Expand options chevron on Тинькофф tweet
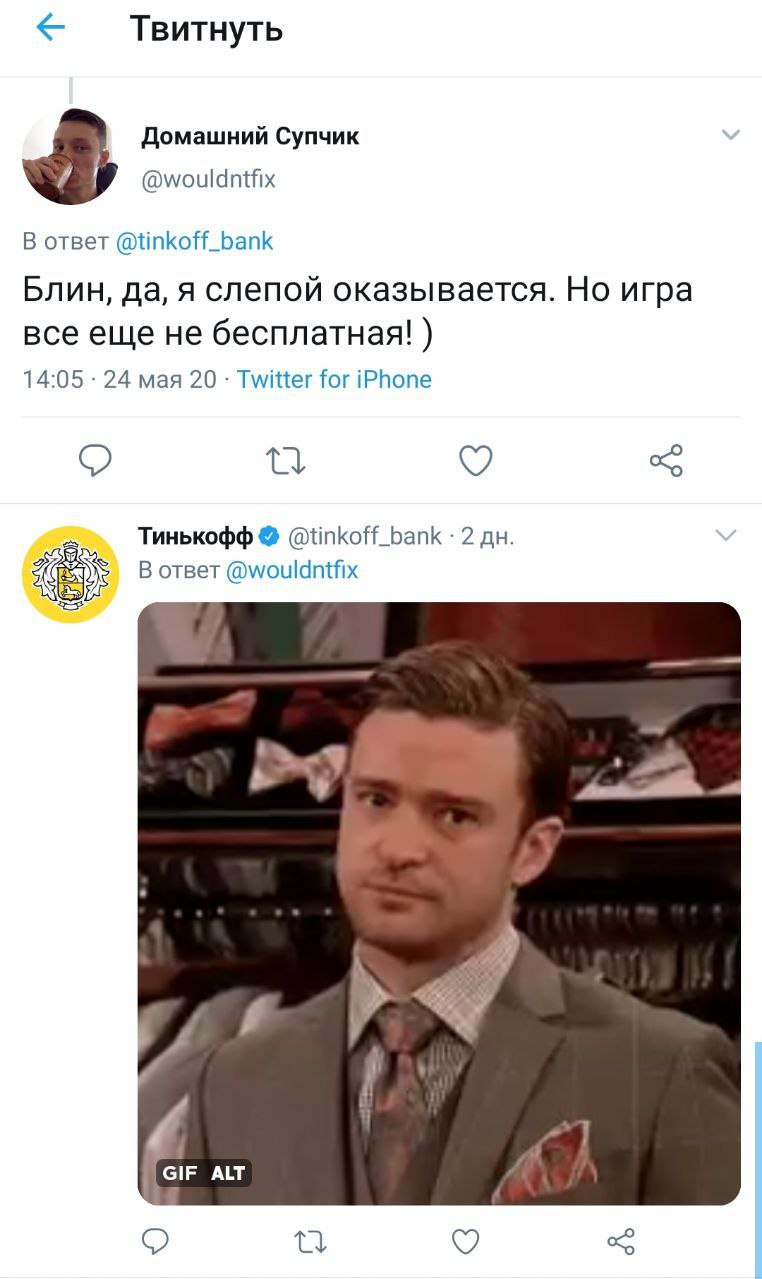The height and width of the screenshot is (1279, 762). pos(727,536)
